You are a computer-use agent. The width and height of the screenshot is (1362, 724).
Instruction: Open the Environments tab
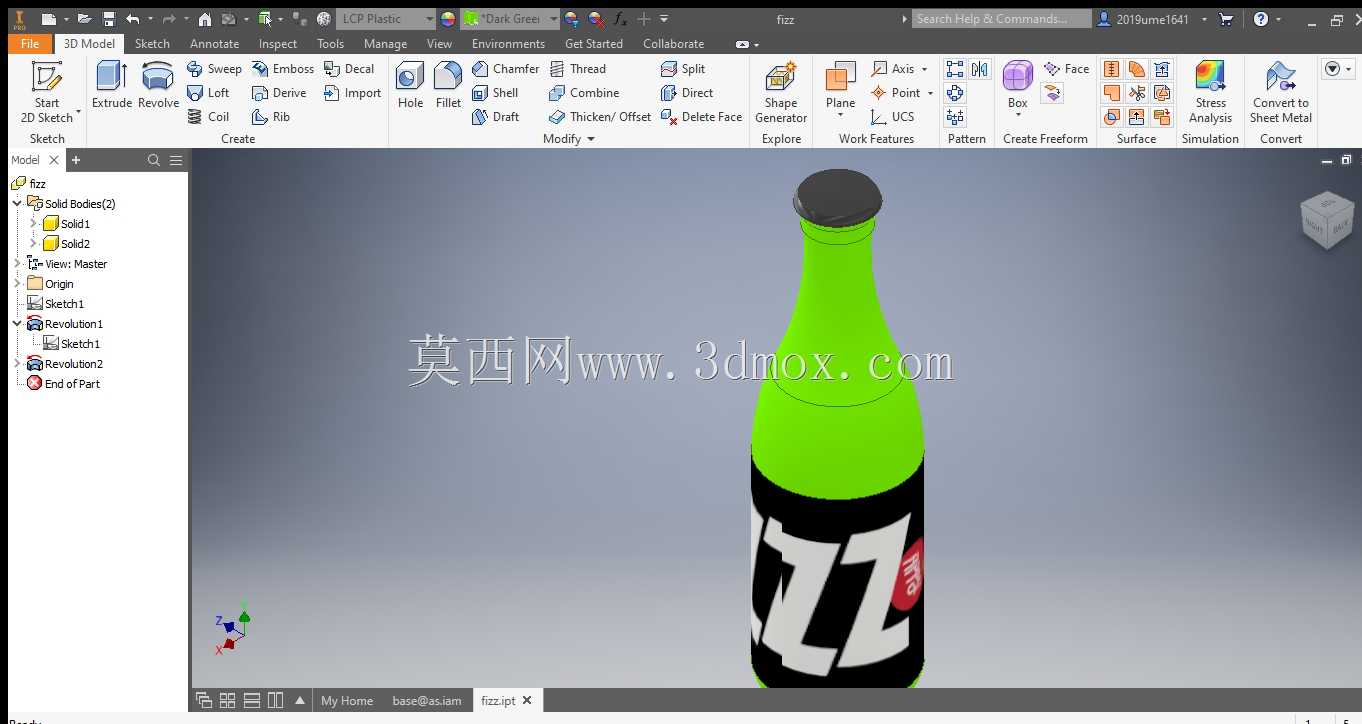click(508, 44)
